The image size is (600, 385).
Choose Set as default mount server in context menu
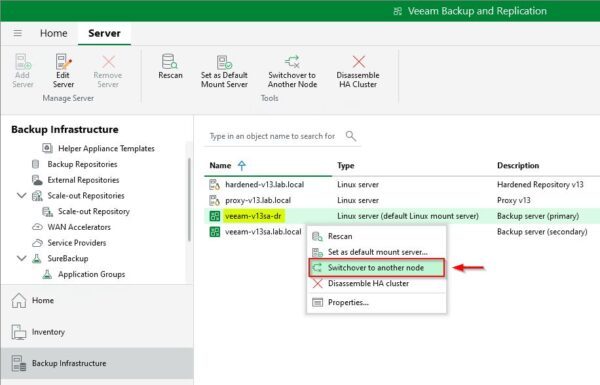[x=377, y=252]
